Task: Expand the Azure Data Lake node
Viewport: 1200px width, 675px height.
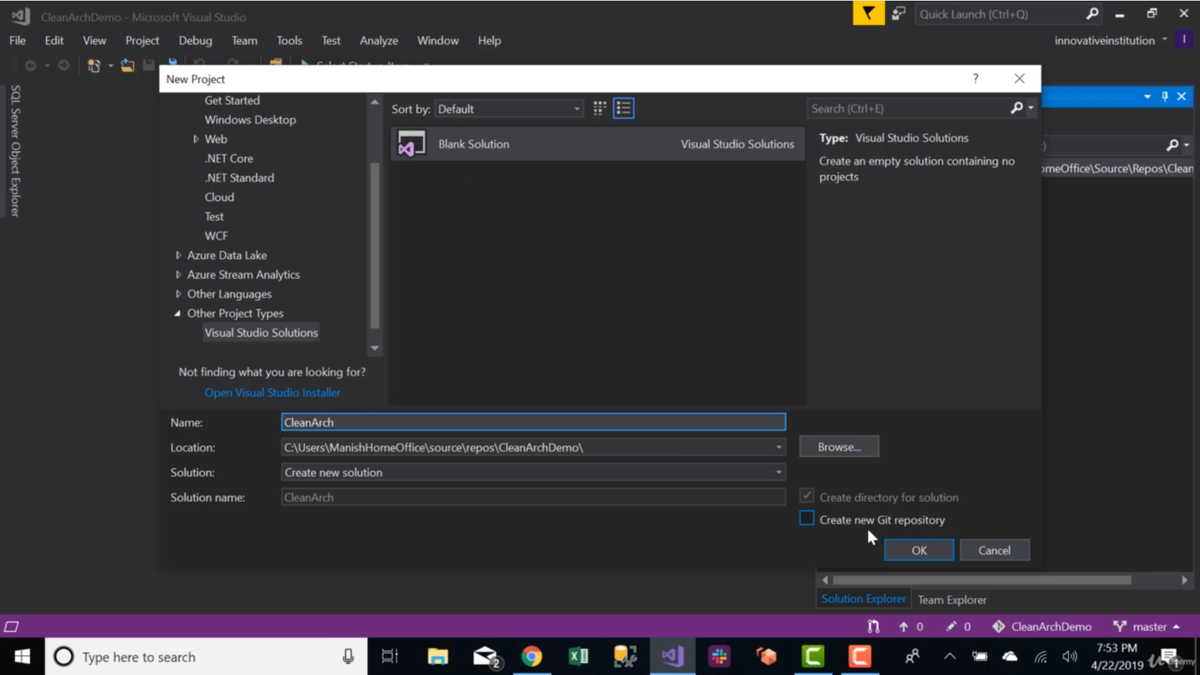Action: click(x=179, y=255)
